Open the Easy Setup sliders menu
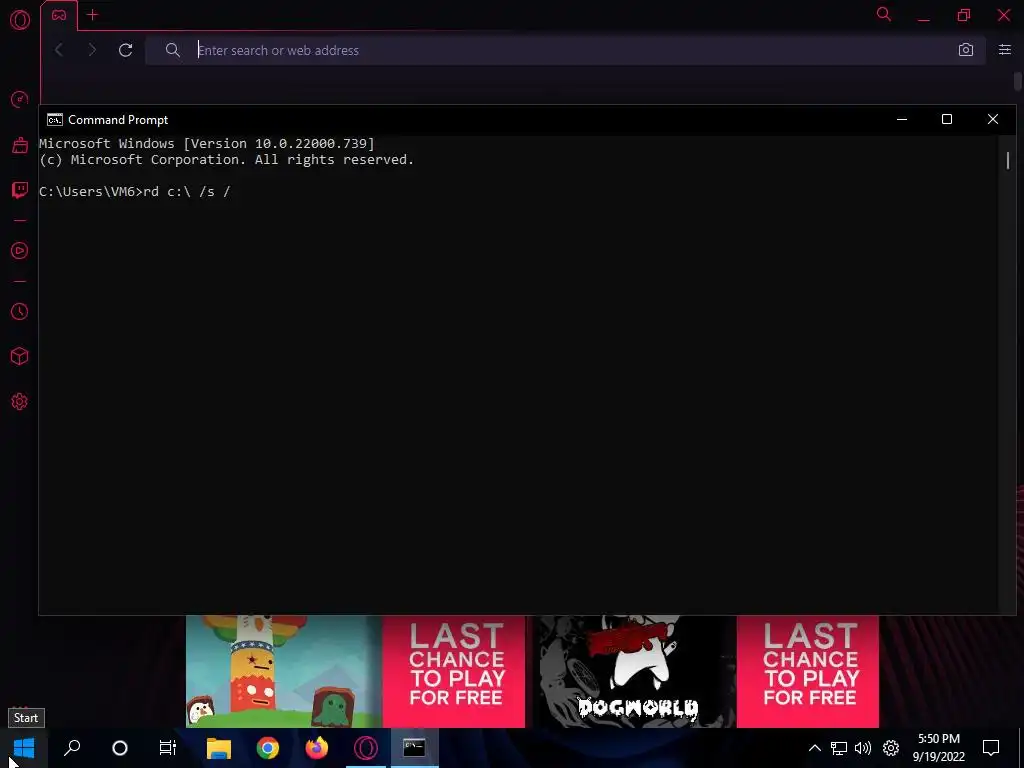 1005,50
